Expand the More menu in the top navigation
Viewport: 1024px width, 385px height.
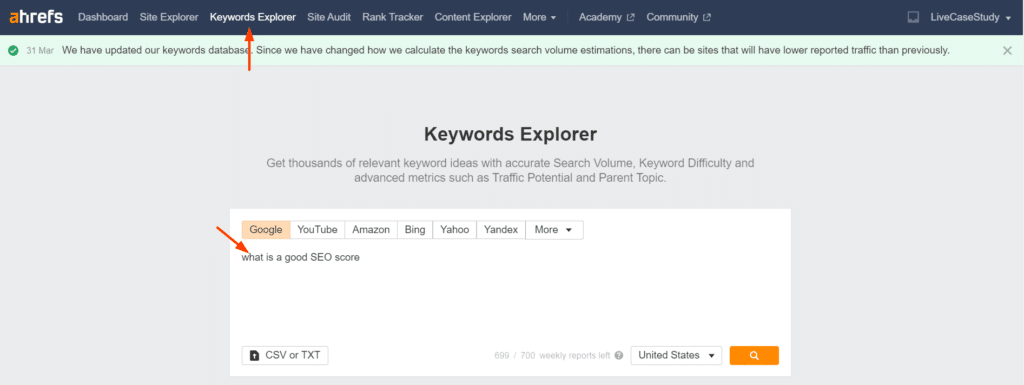click(539, 18)
